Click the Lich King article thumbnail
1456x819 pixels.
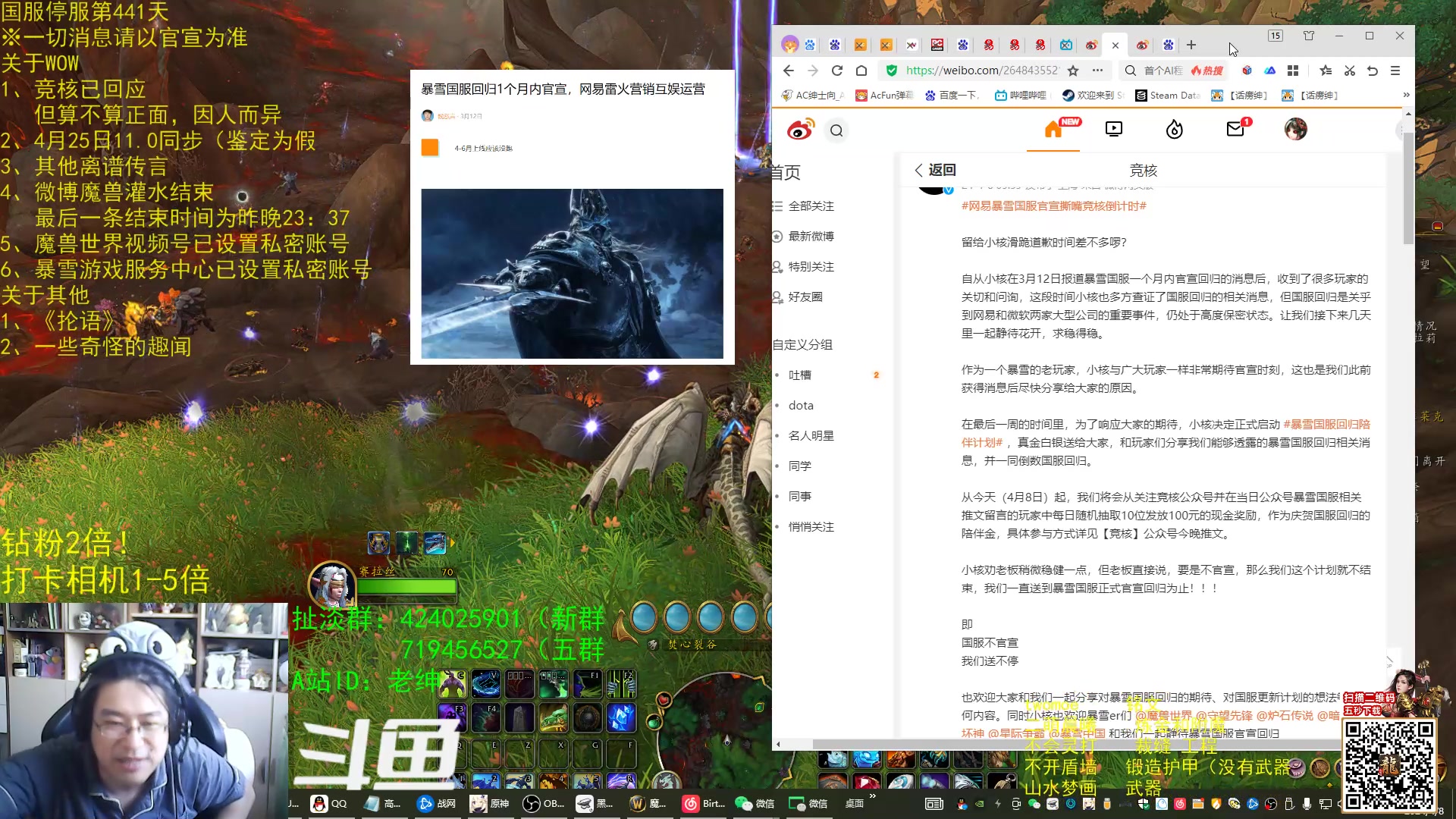[572, 274]
